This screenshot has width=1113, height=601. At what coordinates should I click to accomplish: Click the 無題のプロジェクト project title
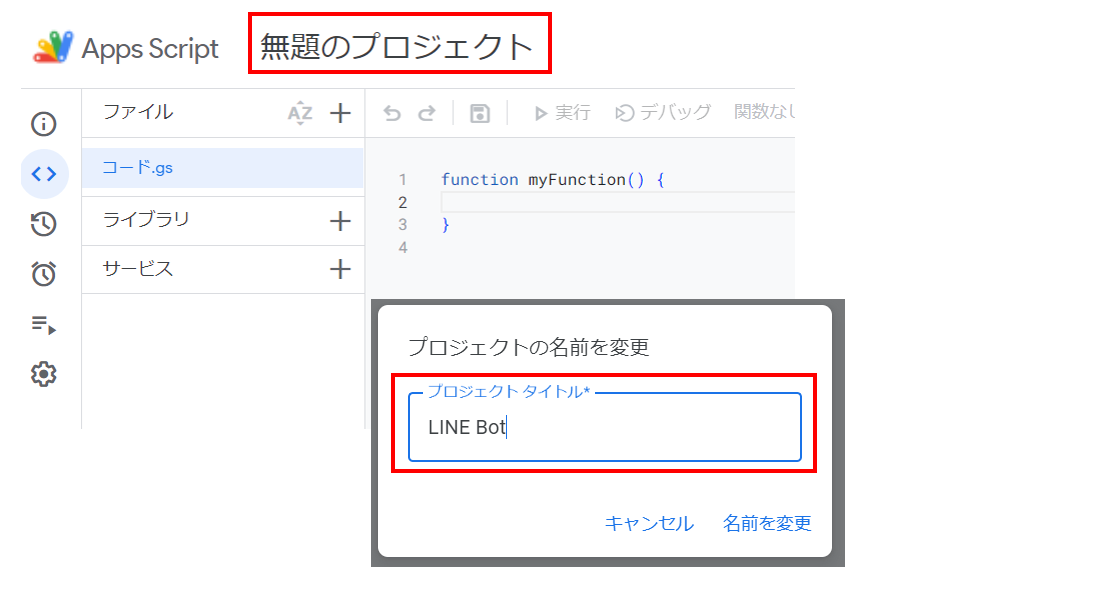tap(398, 47)
